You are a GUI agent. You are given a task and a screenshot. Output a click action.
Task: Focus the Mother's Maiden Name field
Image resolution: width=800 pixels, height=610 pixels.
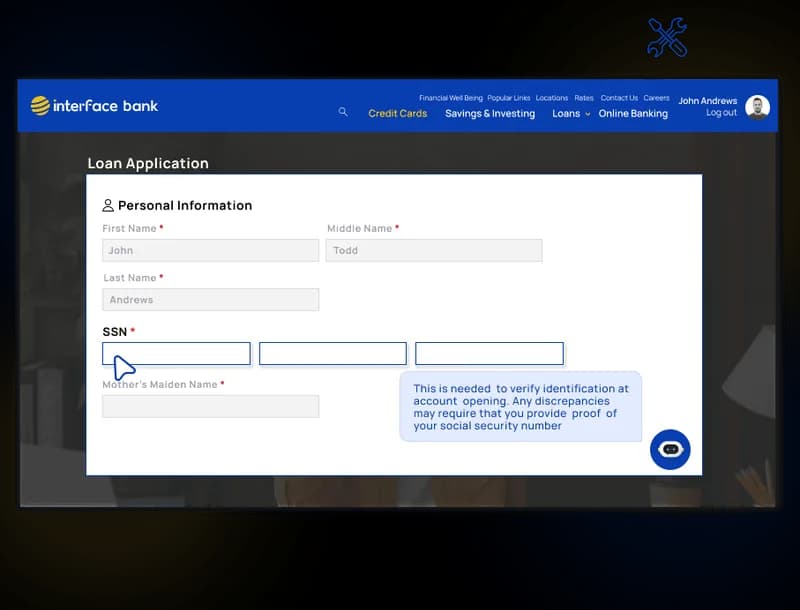point(210,406)
